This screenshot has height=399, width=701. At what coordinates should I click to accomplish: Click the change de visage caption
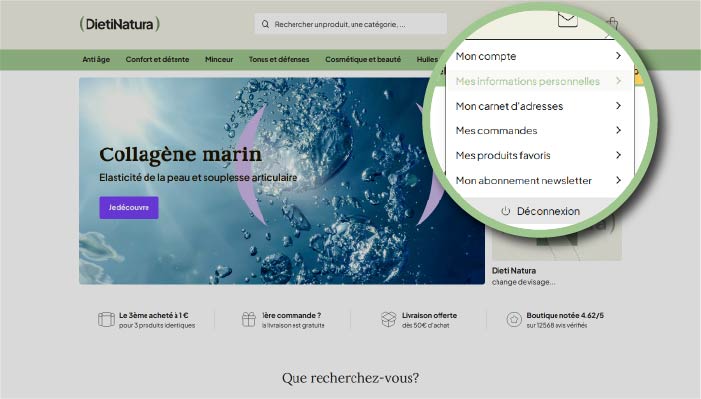[x=524, y=282]
